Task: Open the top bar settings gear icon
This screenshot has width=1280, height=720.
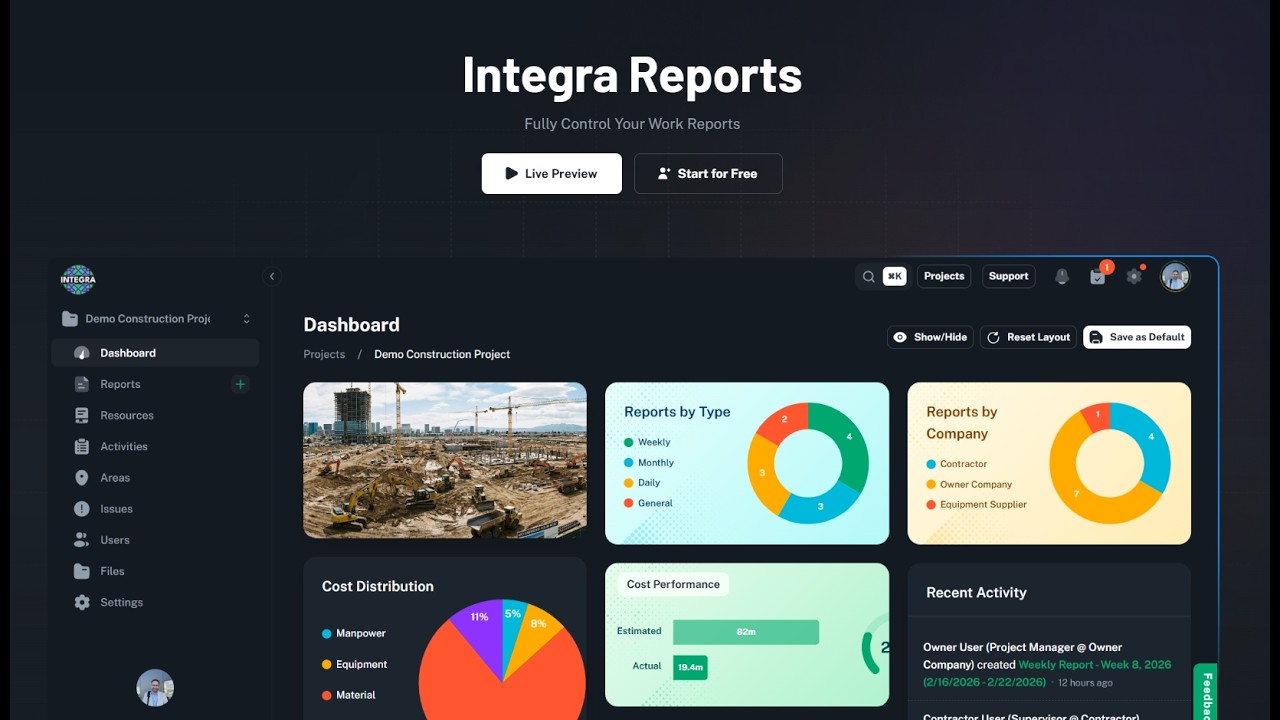Action: [1134, 277]
